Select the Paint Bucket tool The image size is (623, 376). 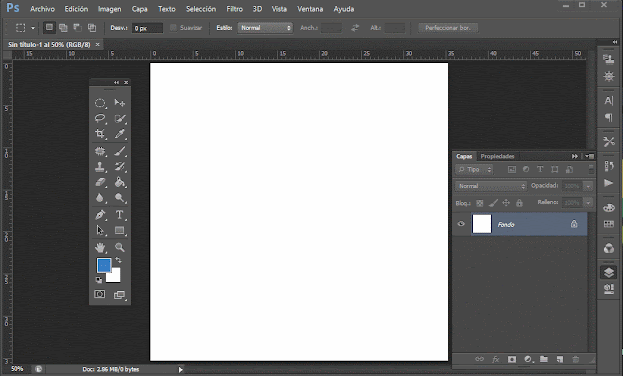click(120, 182)
